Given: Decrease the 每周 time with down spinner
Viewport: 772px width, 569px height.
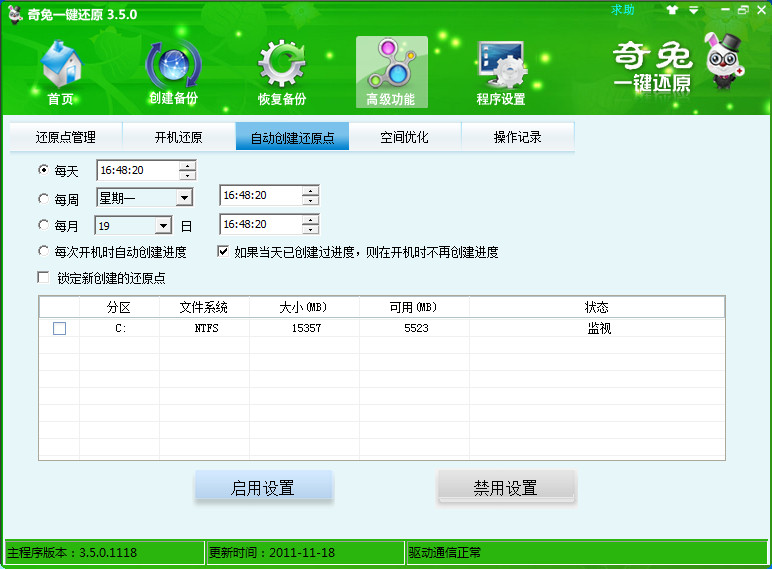Looking at the screenshot, I should (311, 200).
